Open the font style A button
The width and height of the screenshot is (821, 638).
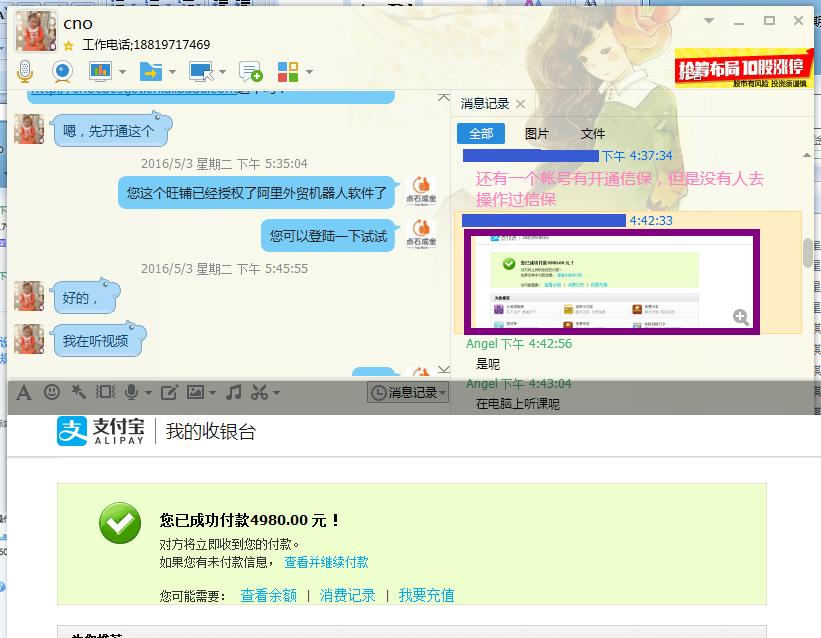(x=24, y=392)
